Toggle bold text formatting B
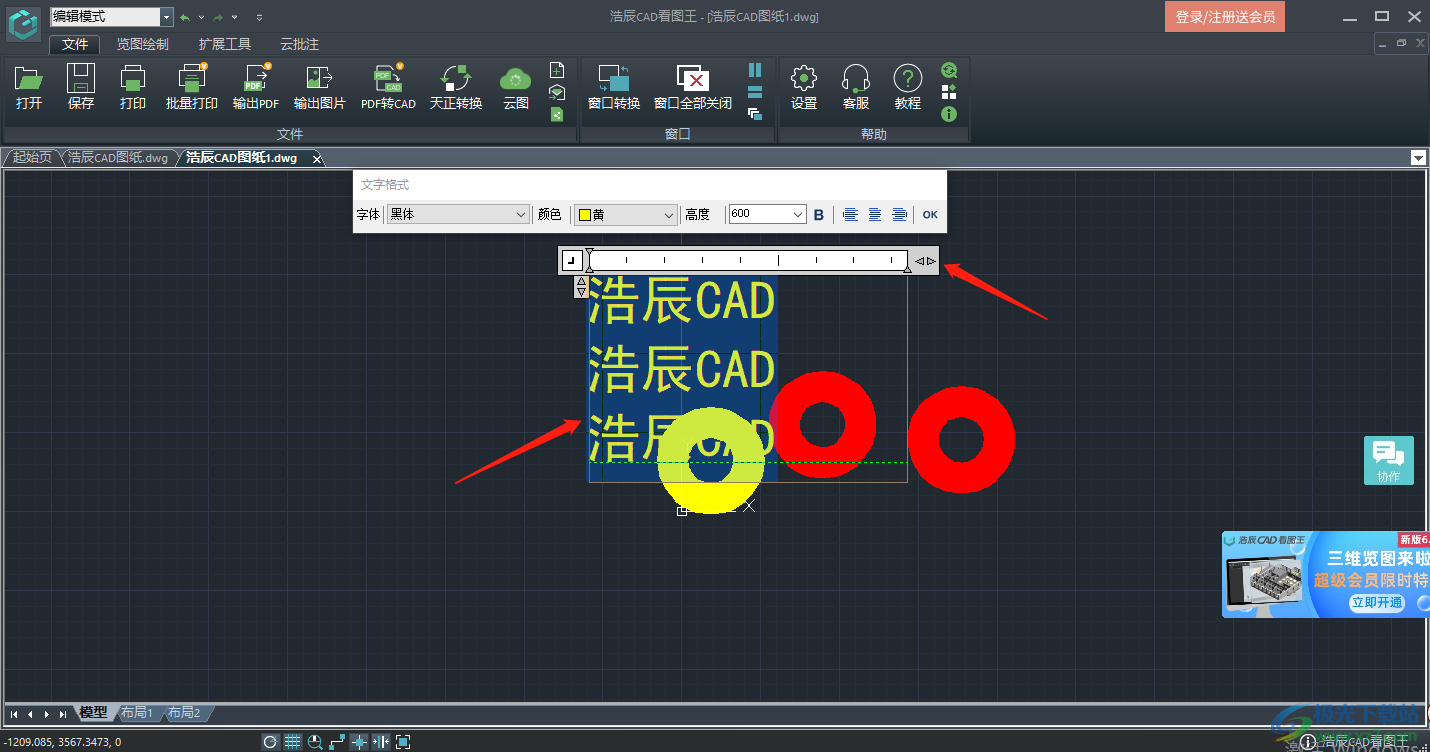Viewport: 1430px width, 752px height. coord(819,215)
